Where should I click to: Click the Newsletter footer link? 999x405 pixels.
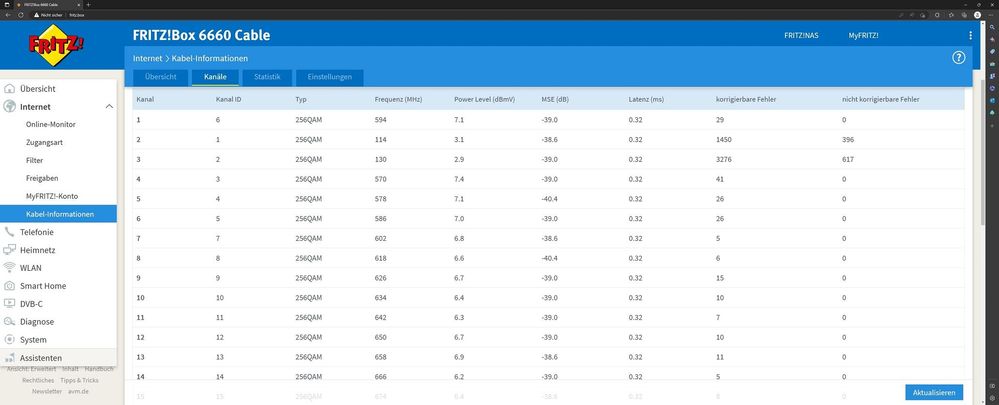(x=47, y=391)
